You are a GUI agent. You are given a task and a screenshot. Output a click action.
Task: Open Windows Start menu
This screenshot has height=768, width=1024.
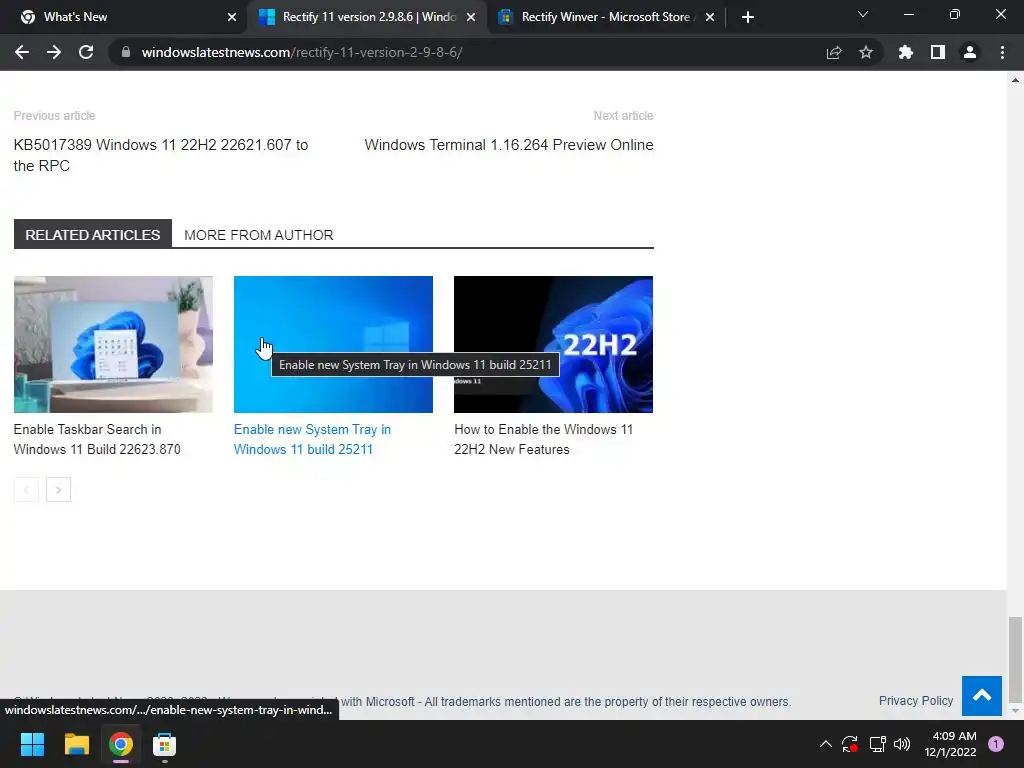32,744
